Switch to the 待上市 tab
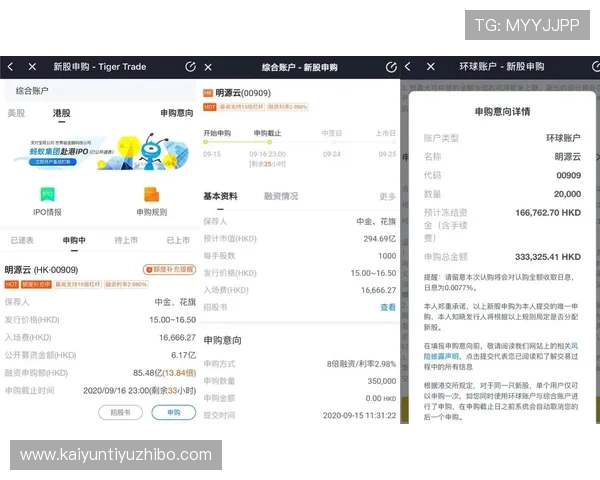 pos(126,240)
